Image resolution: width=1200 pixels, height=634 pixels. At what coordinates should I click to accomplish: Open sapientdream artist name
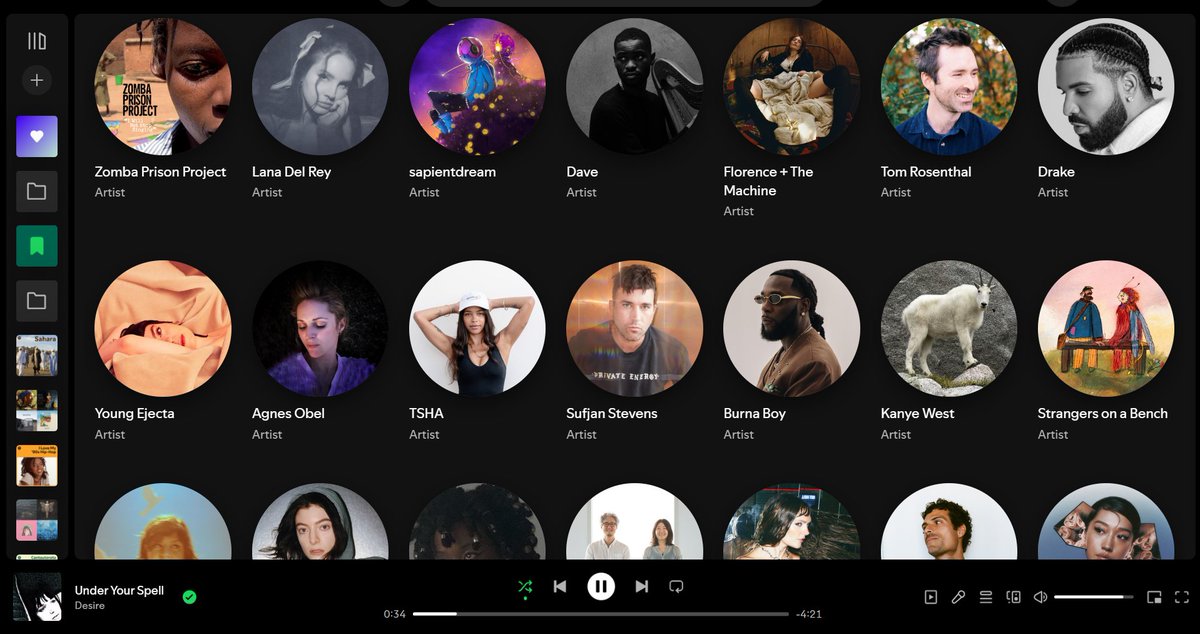[452, 172]
